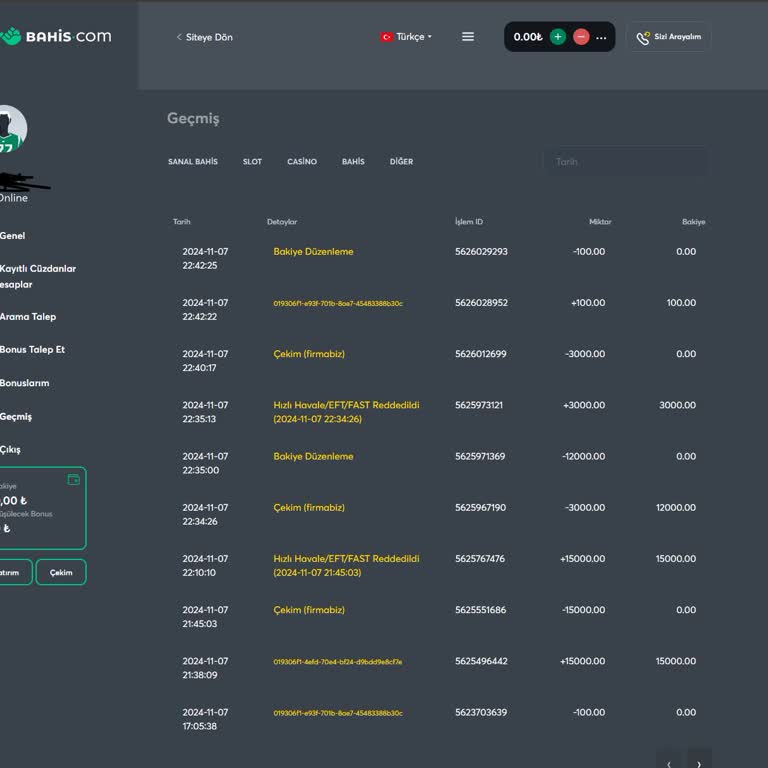Open Bonus Talep Et in sidebar
Image resolution: width=768 pixels, height=768 pixels.
(x=32, y=350)
